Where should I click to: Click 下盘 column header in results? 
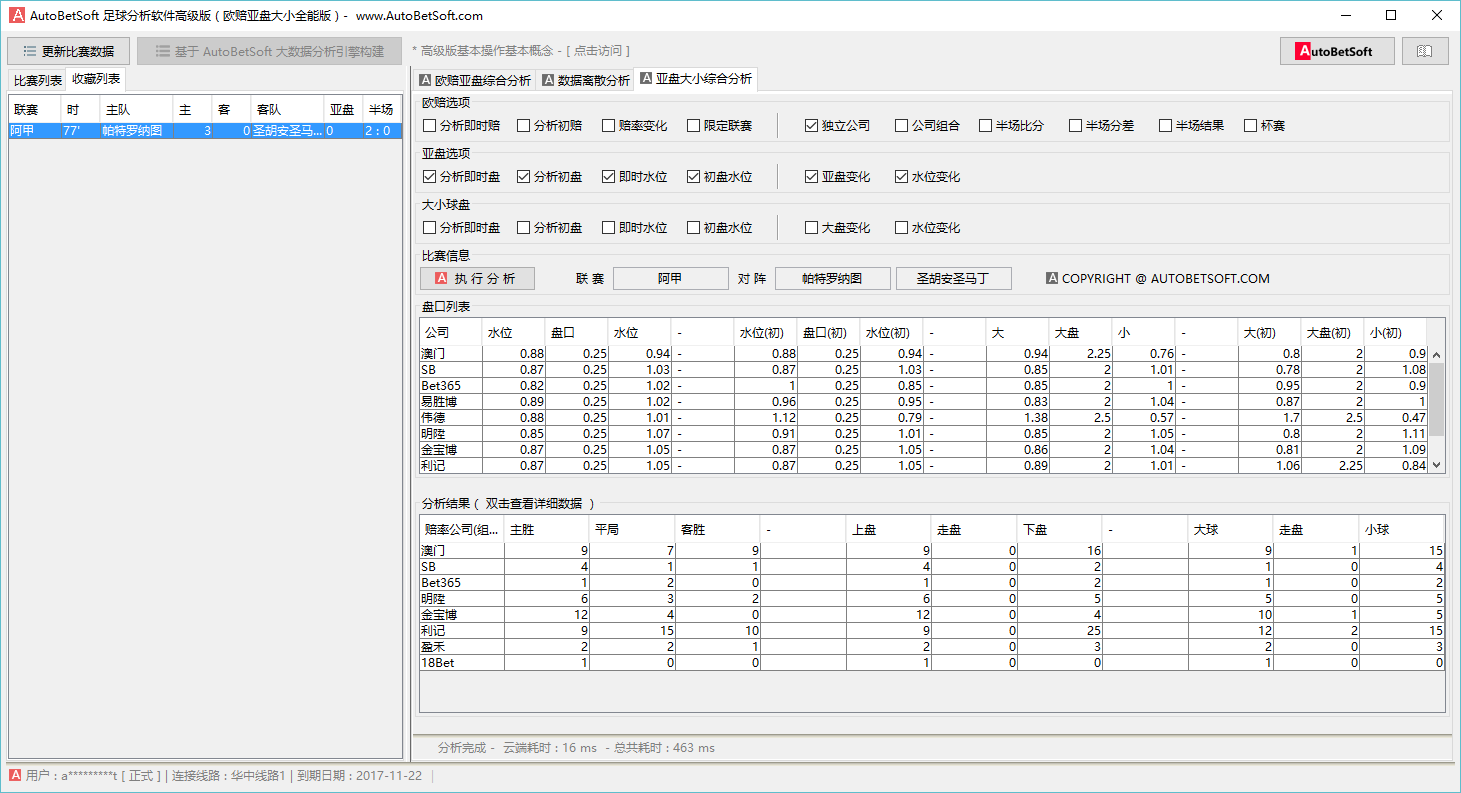1059,530
